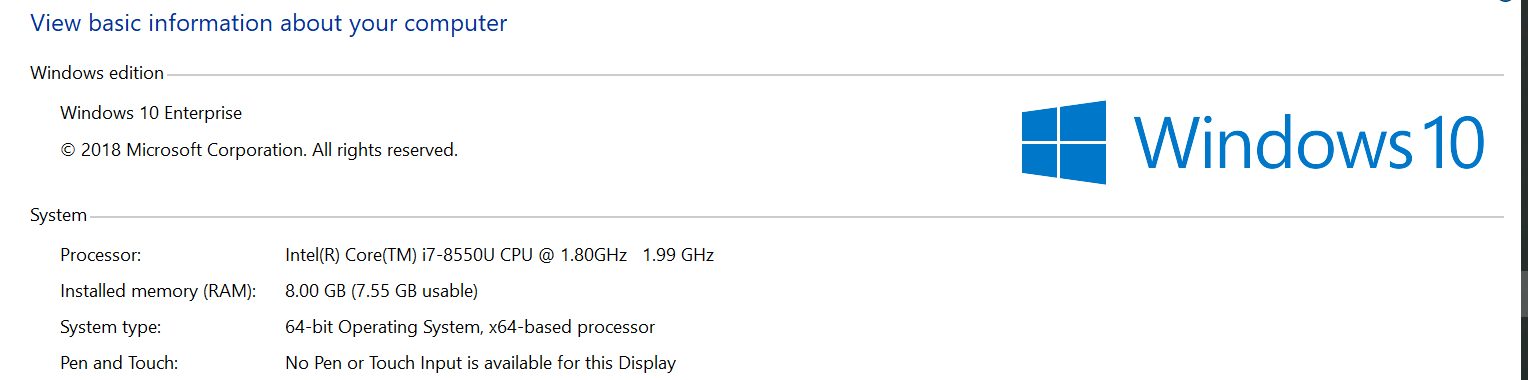Screen dimensions: 1528x380
Task: Click the 'No Pen or Touch Input' value
Action: pyautogui.click(x=480, y=363)
